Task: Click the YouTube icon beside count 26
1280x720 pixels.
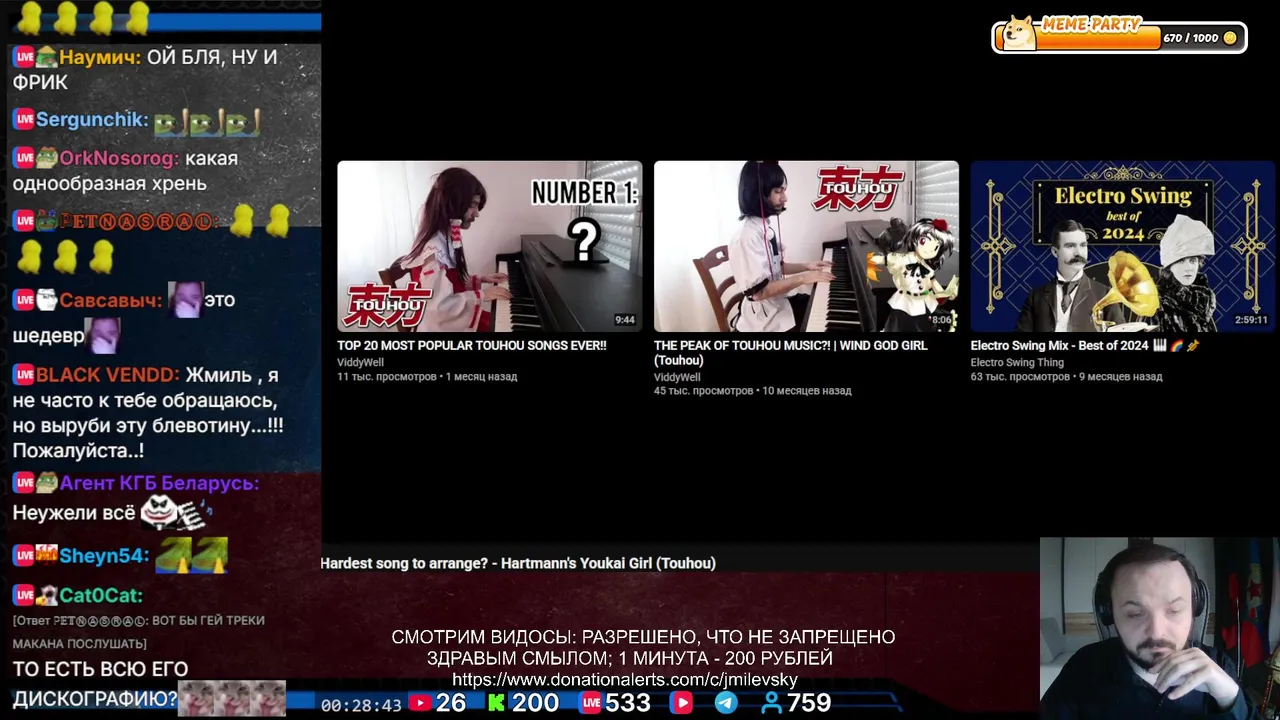Action: [420, 703]
